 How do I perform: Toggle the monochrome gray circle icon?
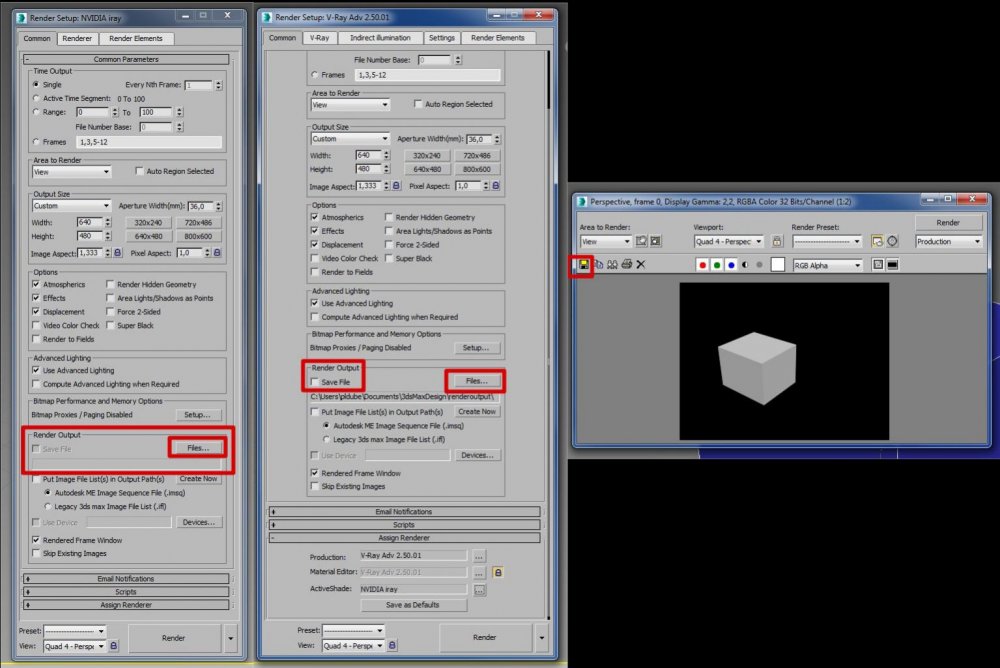pos(759,265)
